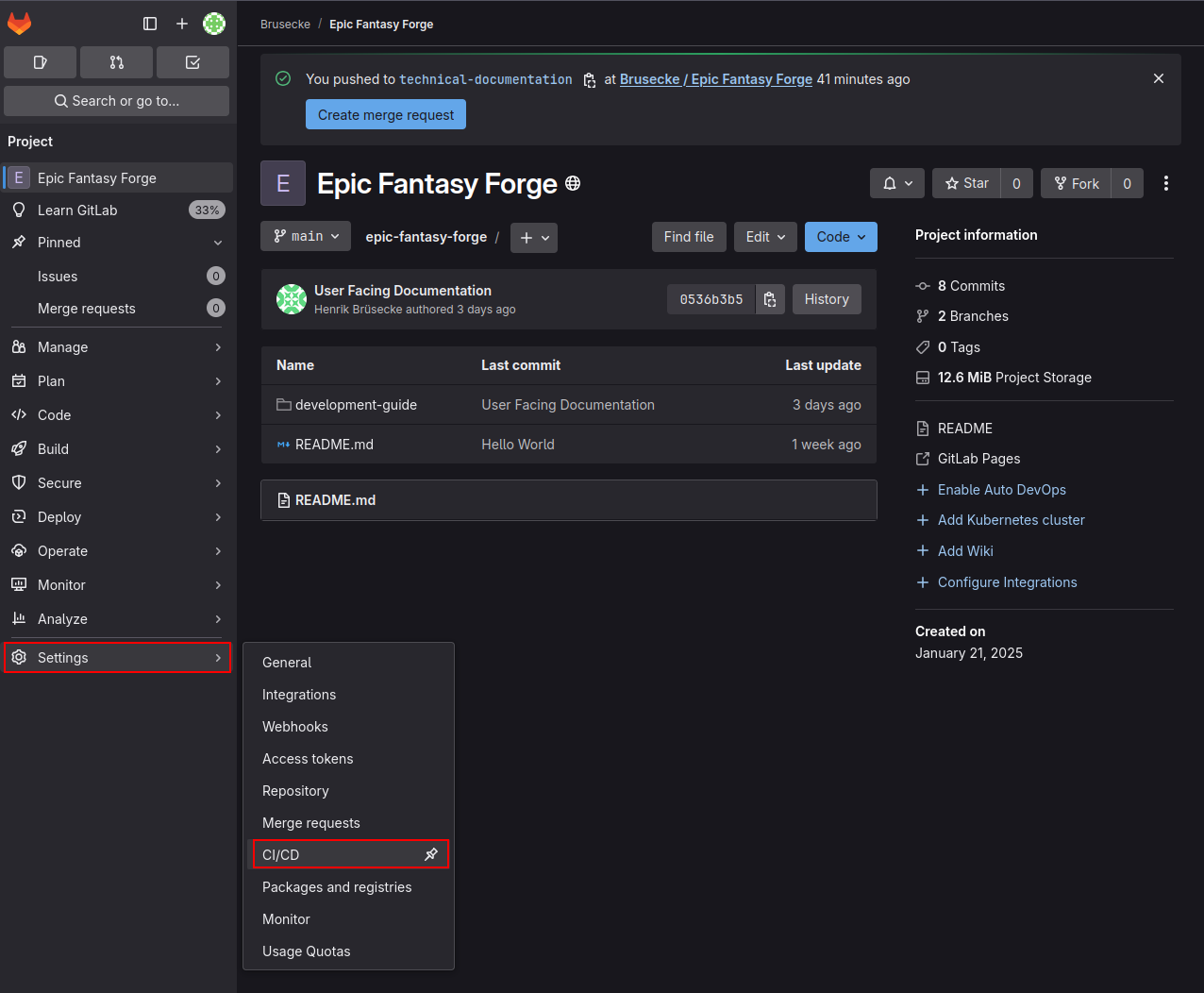This screenshot has width=1204, height=993.
Task: Select Access tokens in Settings flyout
Action: (348, 759)
